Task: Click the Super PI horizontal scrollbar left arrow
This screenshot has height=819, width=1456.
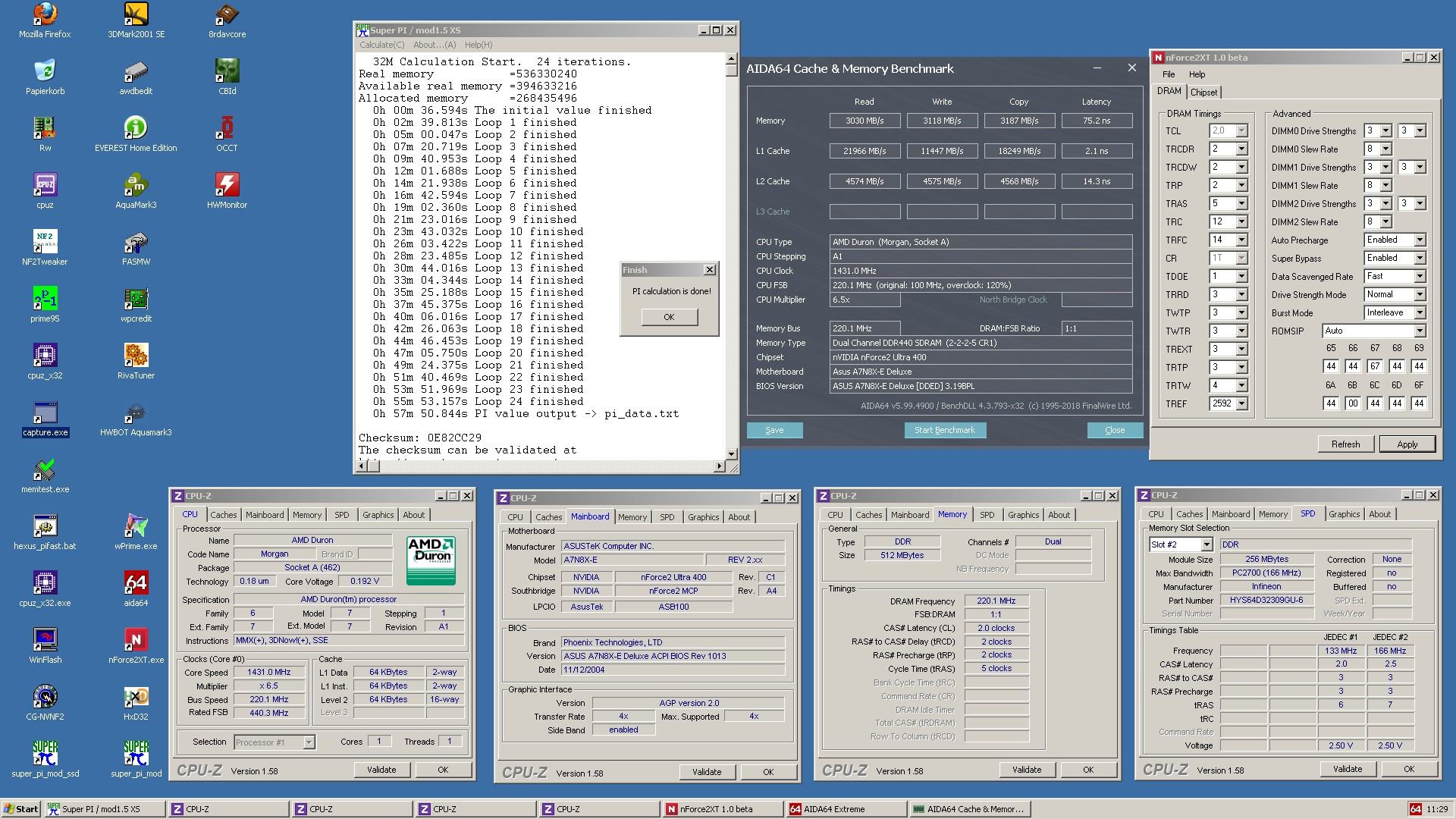Action: tap(362, 466)
